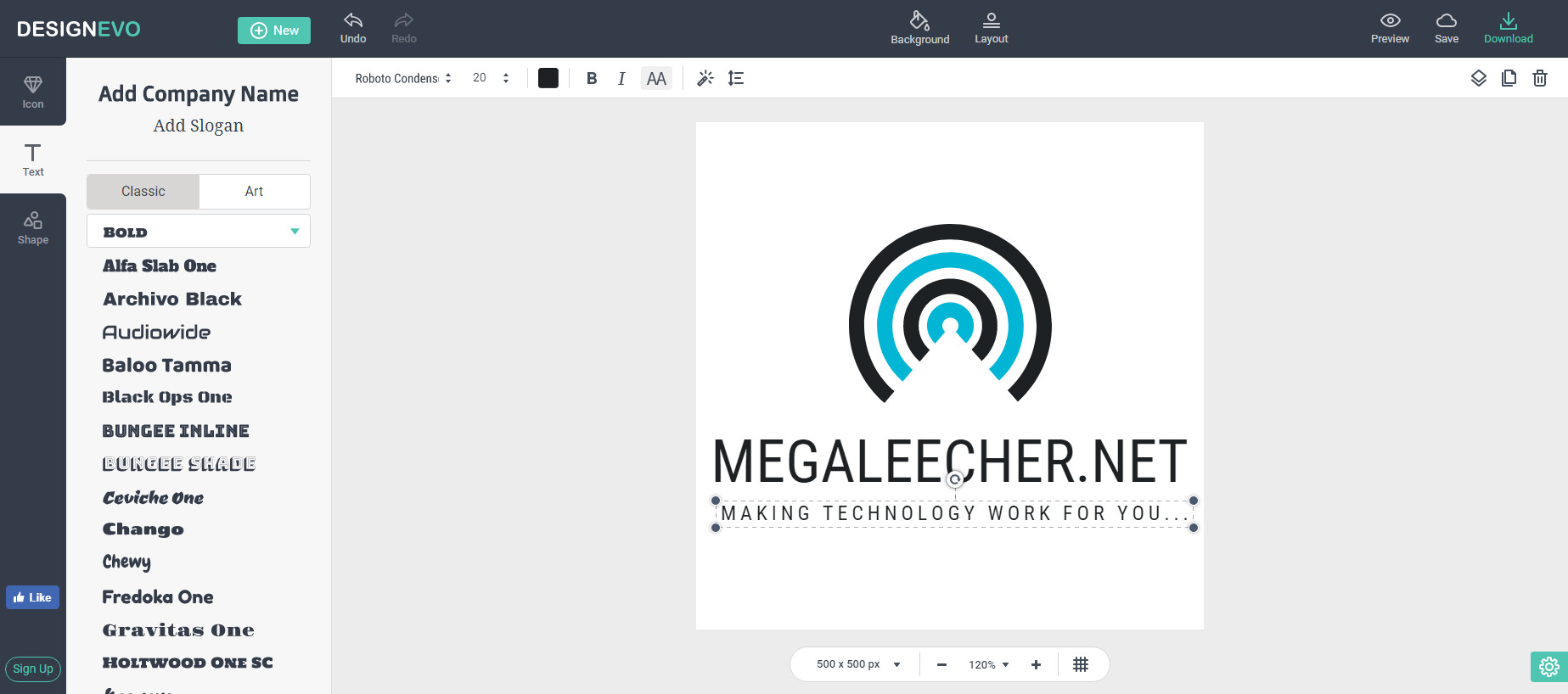Image resolution: width=1568 pixels, height=694 pixels.
Task: Open the black text color swatch
Action: (x=548, y=78)
